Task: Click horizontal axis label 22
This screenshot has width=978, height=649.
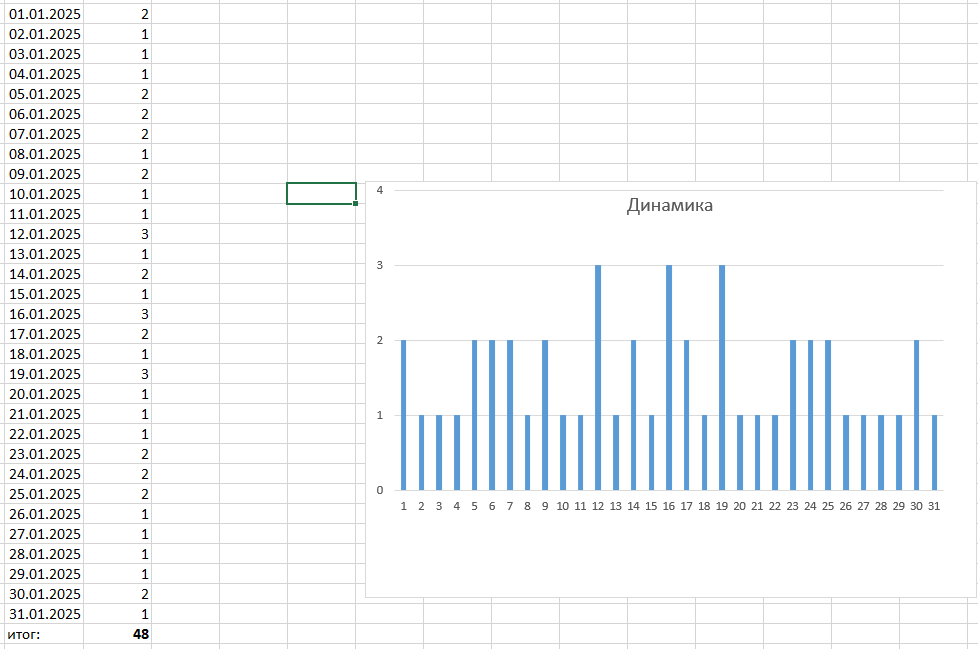Action: pyautogui.click(x=775, y=506)
